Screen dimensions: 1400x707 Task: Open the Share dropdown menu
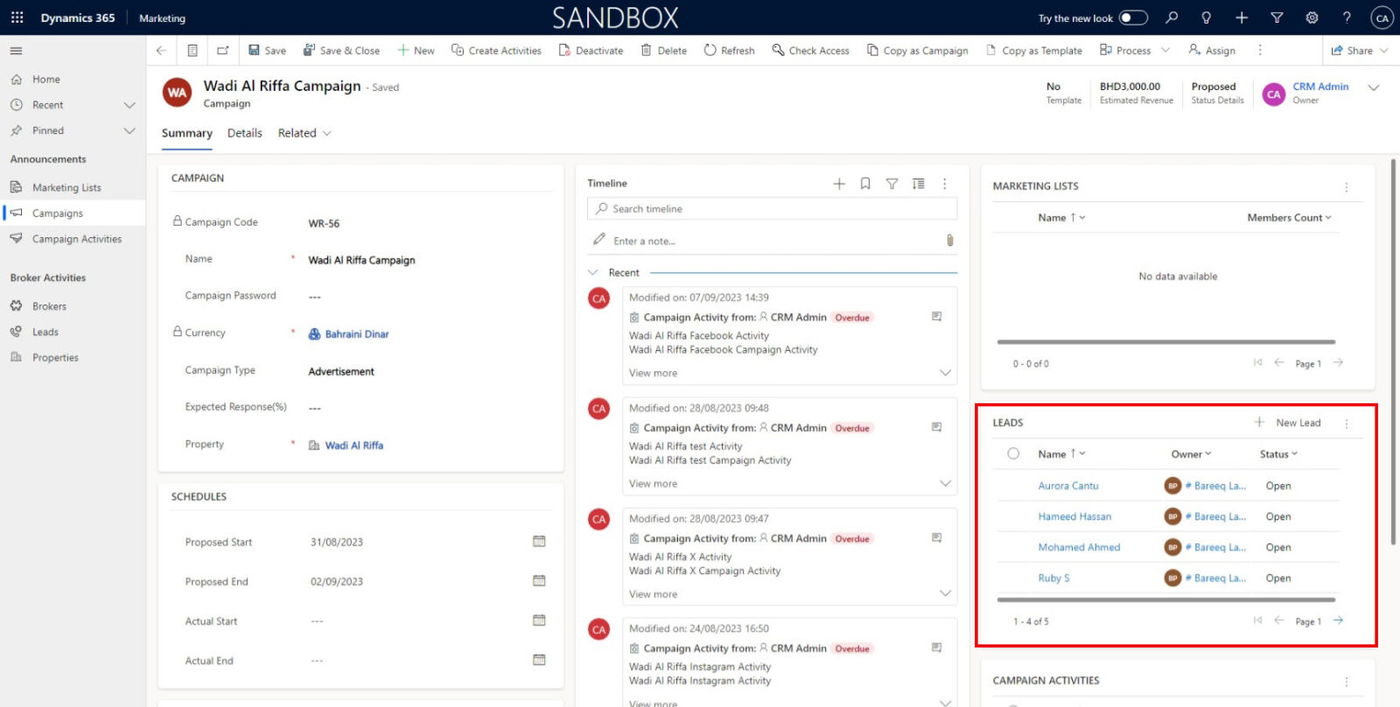1359,50
